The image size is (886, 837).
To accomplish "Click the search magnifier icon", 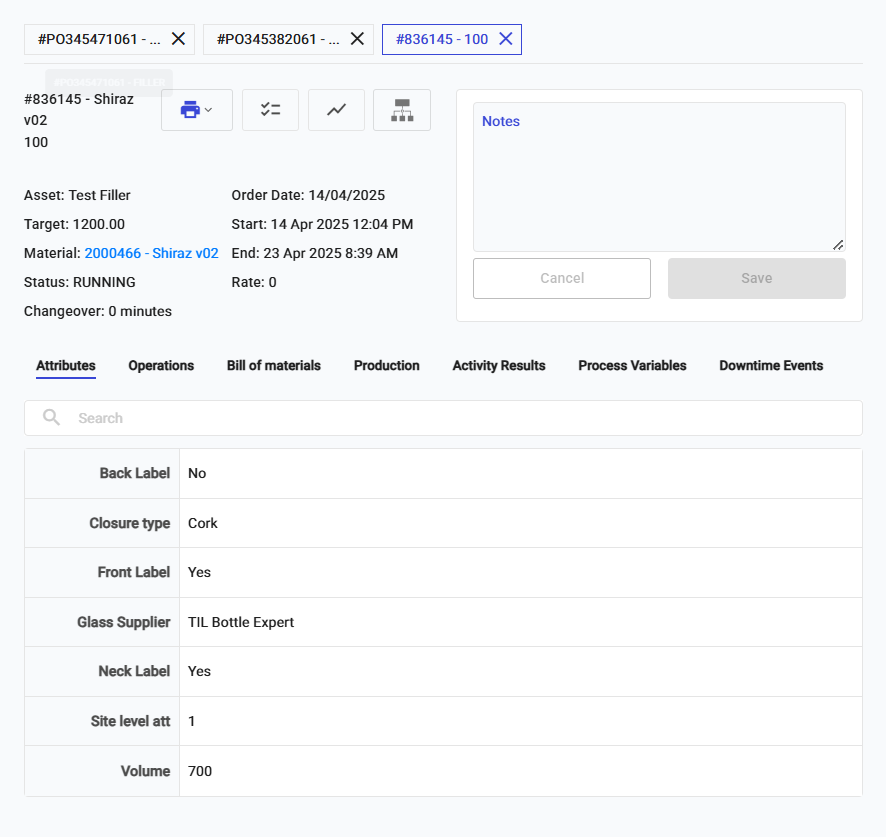I will click(x=52, y=418).
